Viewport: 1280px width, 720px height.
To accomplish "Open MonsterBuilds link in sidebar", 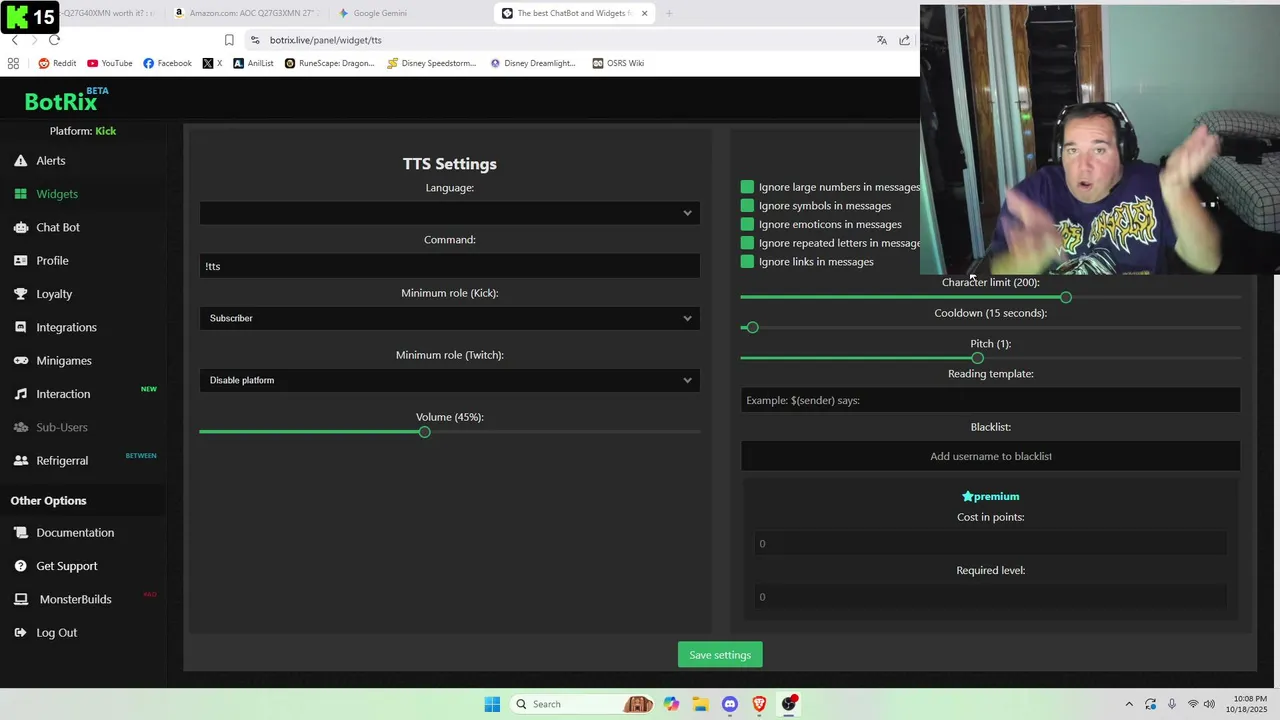I will [75, 599].
